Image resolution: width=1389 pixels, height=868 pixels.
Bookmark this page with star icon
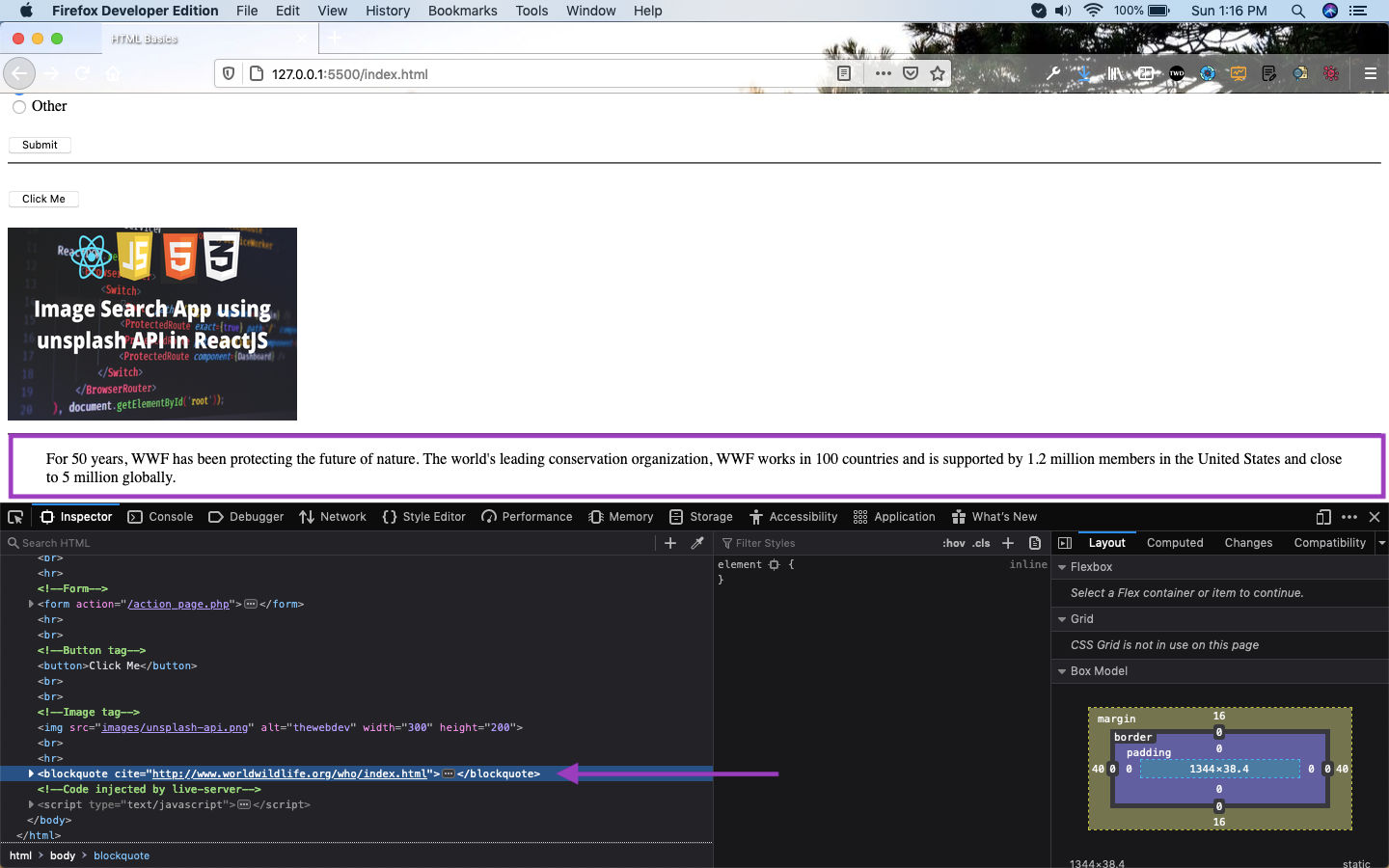[938, 73]
